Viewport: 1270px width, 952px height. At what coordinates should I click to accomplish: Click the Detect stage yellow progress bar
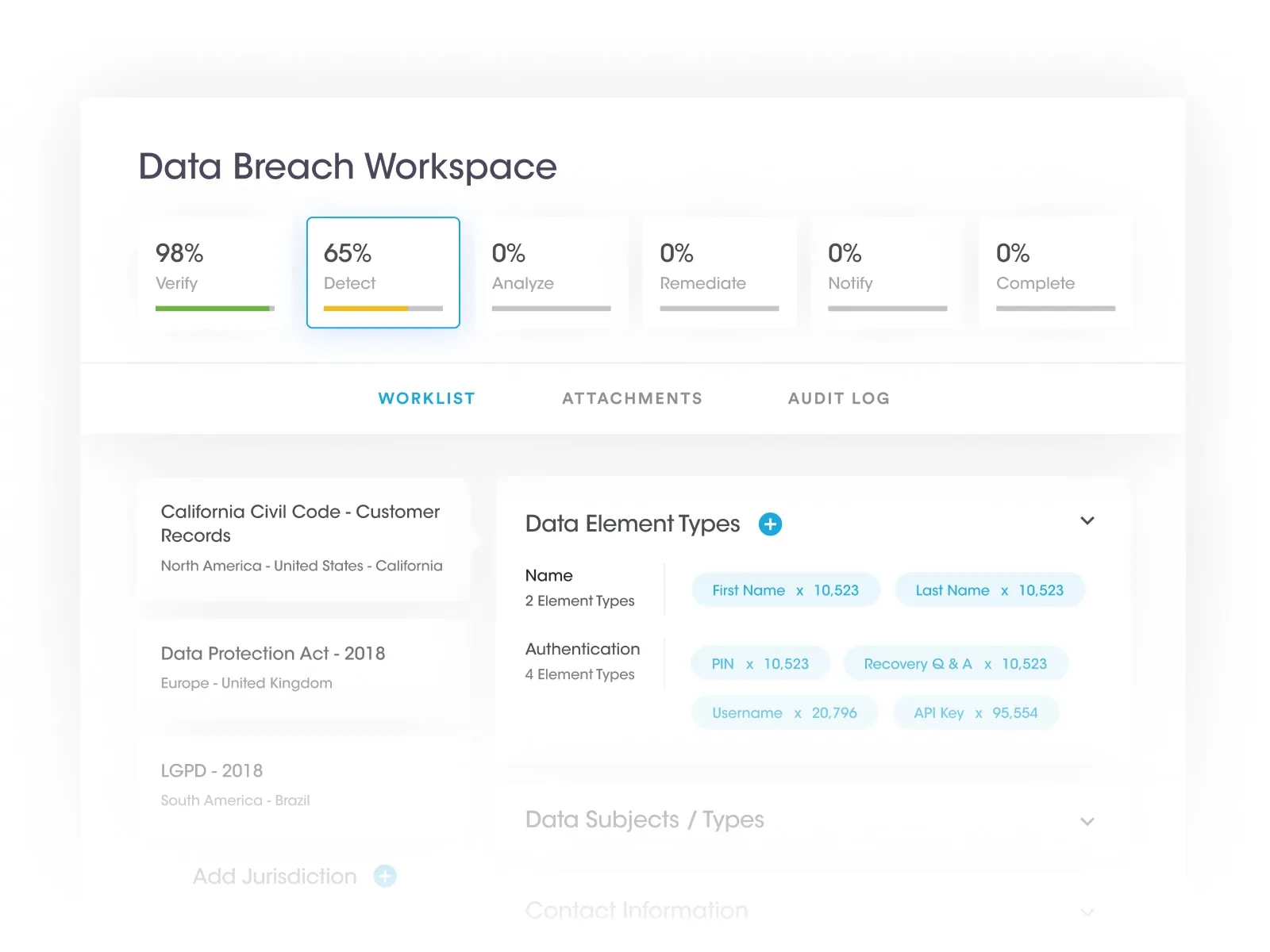366,309
